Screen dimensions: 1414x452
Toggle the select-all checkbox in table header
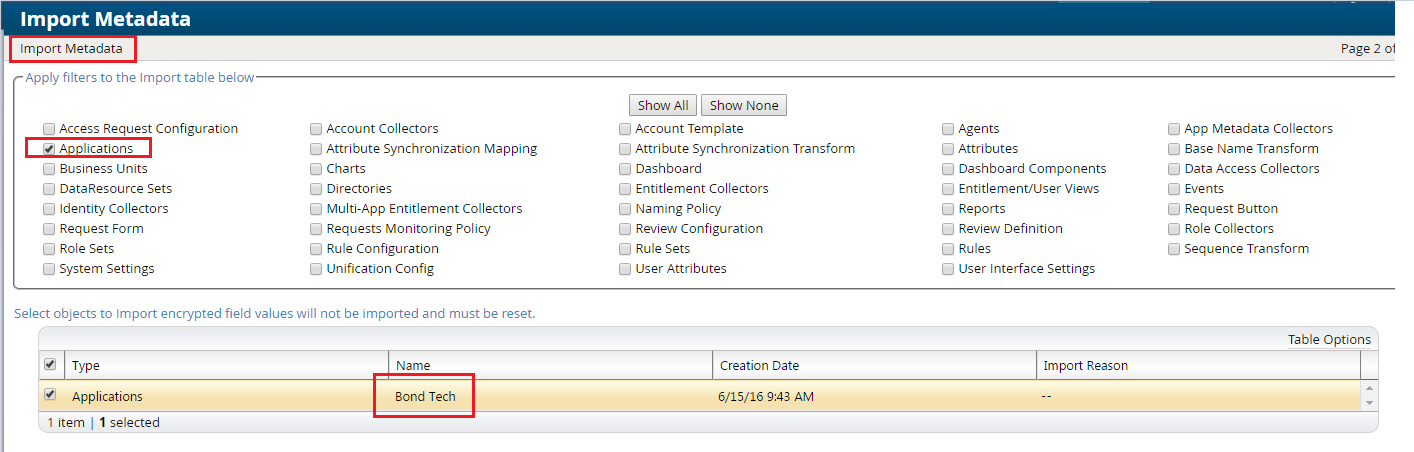50,365
